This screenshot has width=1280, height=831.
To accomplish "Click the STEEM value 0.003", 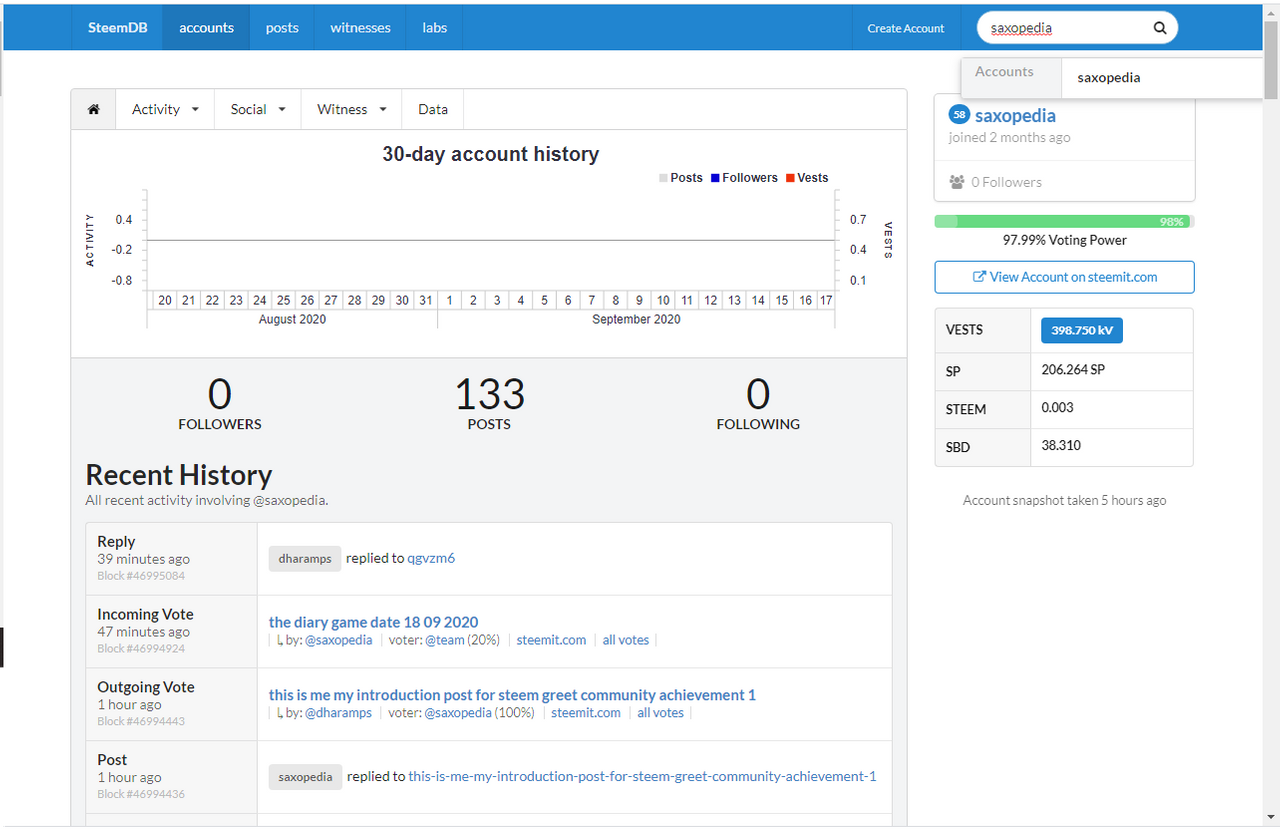I will (1059, 408).
